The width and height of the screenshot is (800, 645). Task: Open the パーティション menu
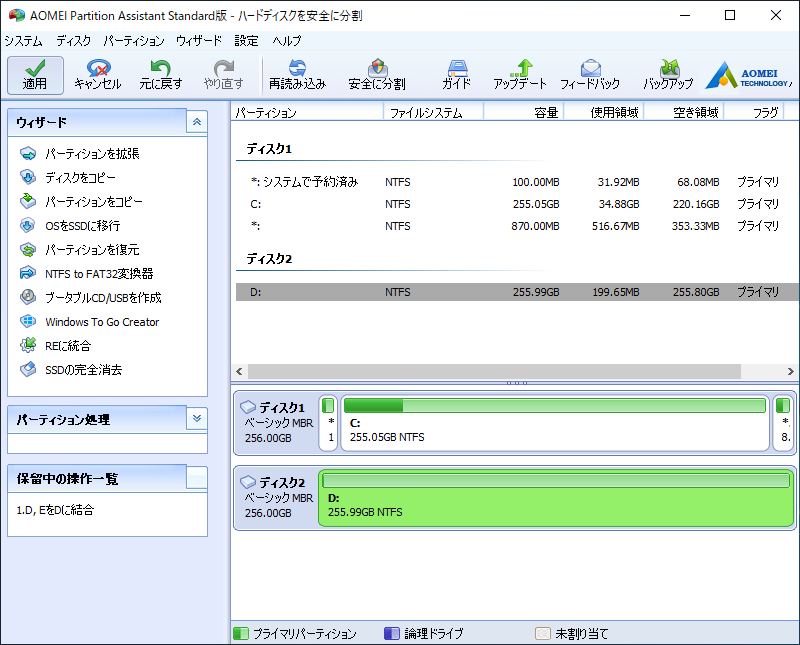coord(134,41)
